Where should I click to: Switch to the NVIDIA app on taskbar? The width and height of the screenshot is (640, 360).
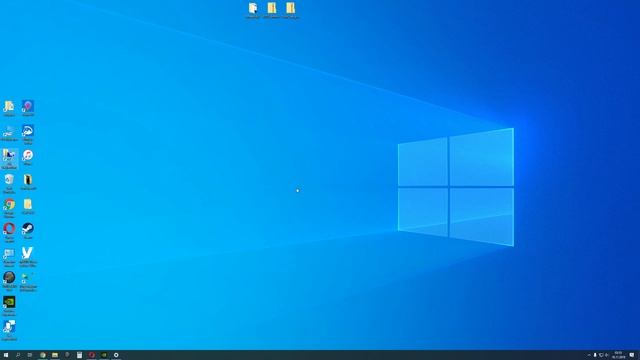click(x=104, y=355)
